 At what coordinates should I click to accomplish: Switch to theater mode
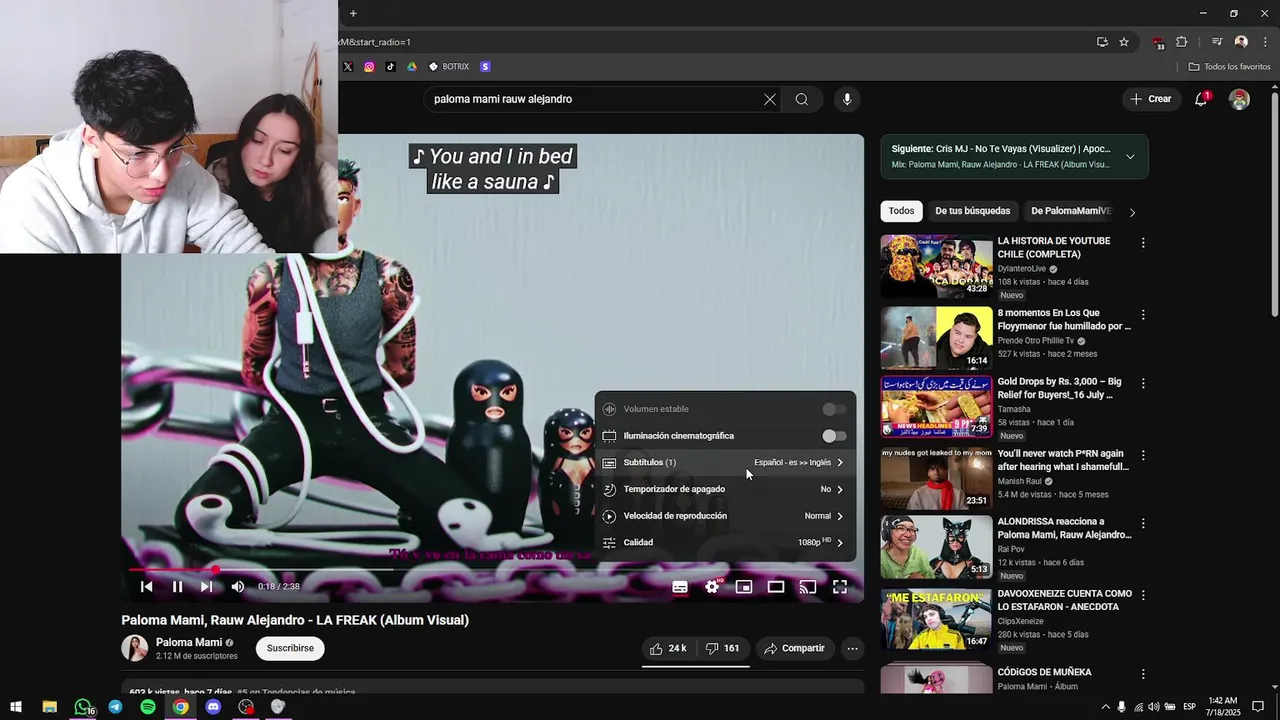pyautogui.click(x=776, y=587)
